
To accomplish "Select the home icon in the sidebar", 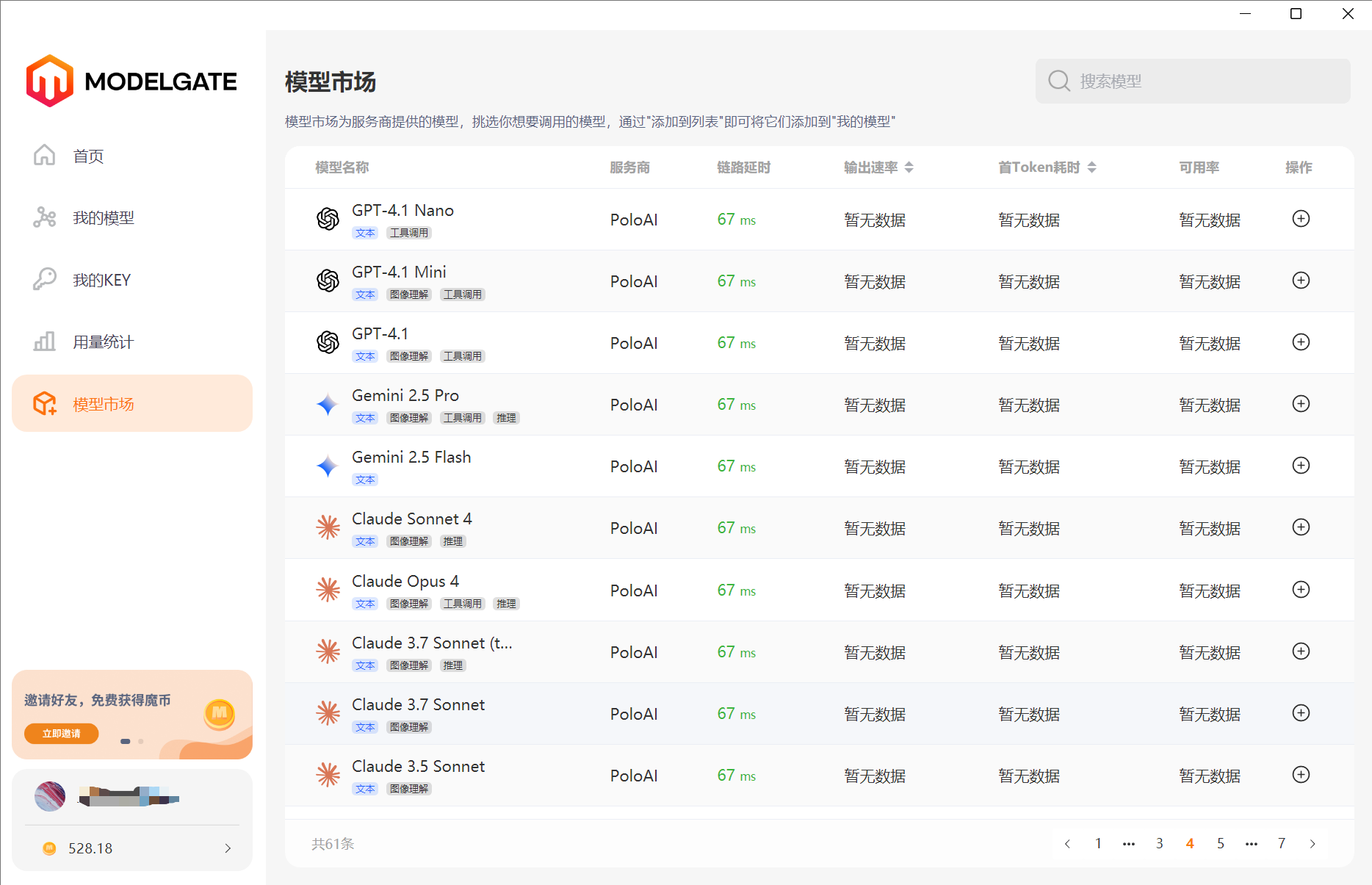I will click(x=44, y=155).
